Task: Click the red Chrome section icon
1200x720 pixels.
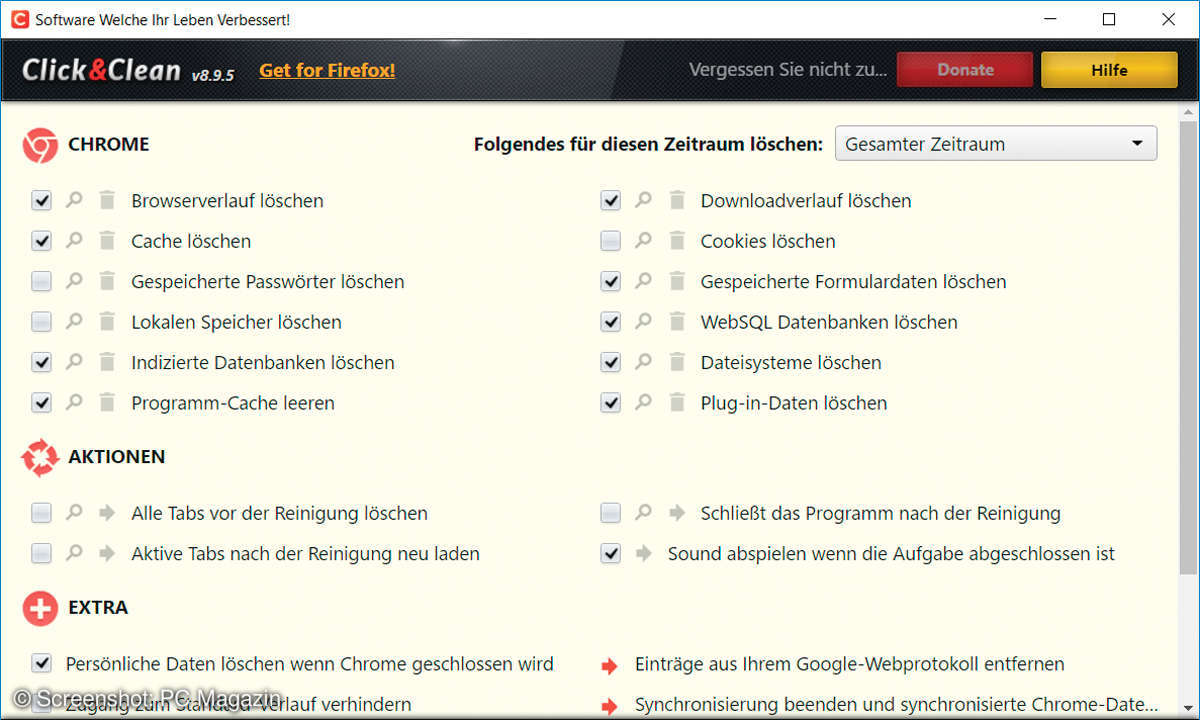Action: click(x=40, y=145)
